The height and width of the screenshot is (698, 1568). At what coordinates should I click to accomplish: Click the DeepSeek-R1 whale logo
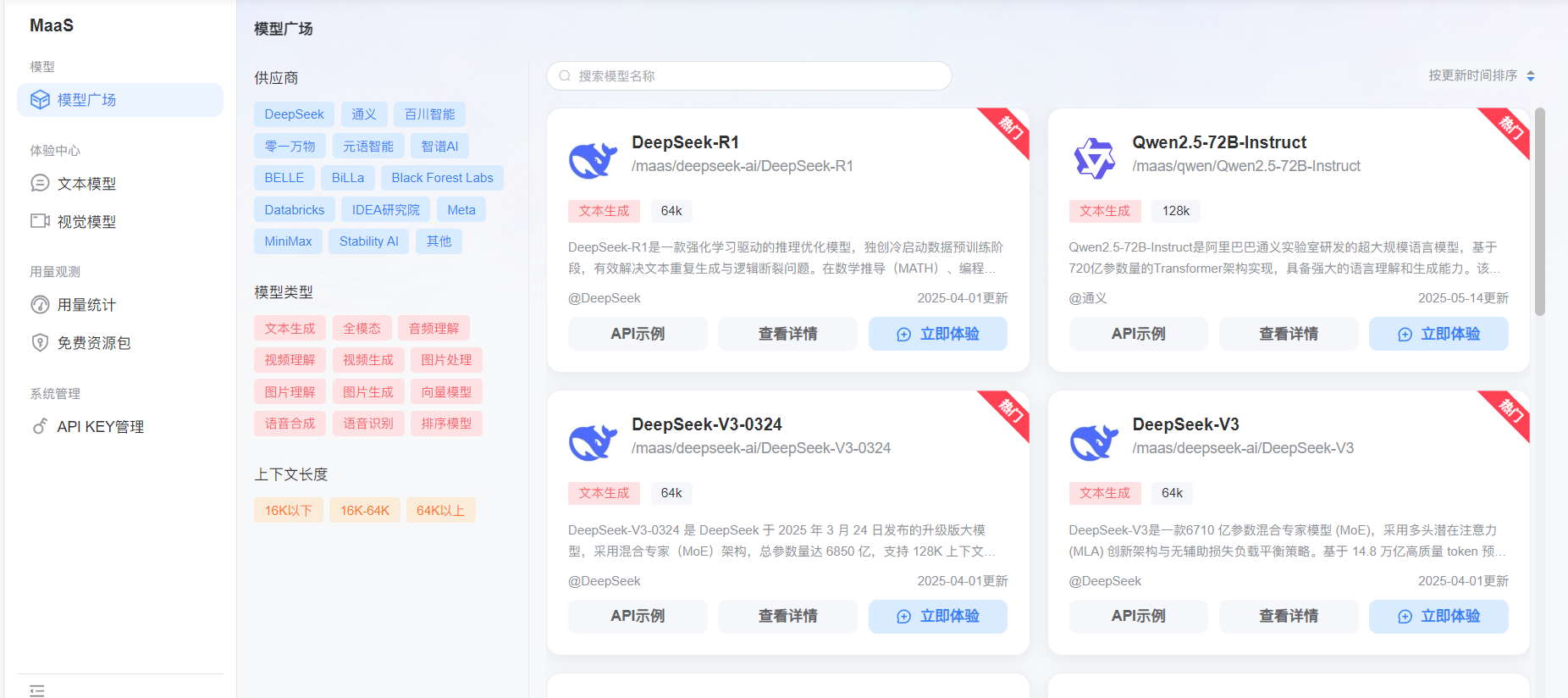tap(594, 159)
